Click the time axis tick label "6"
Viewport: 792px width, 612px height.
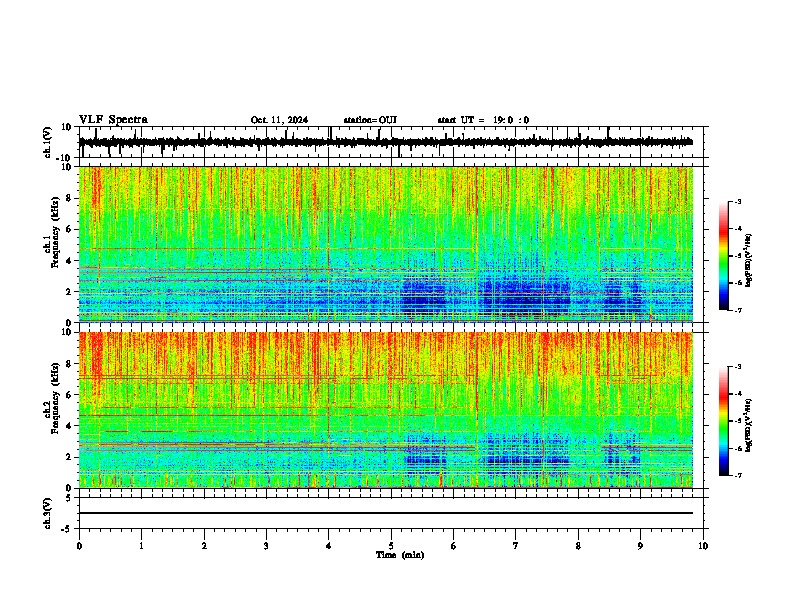[454, 546]
